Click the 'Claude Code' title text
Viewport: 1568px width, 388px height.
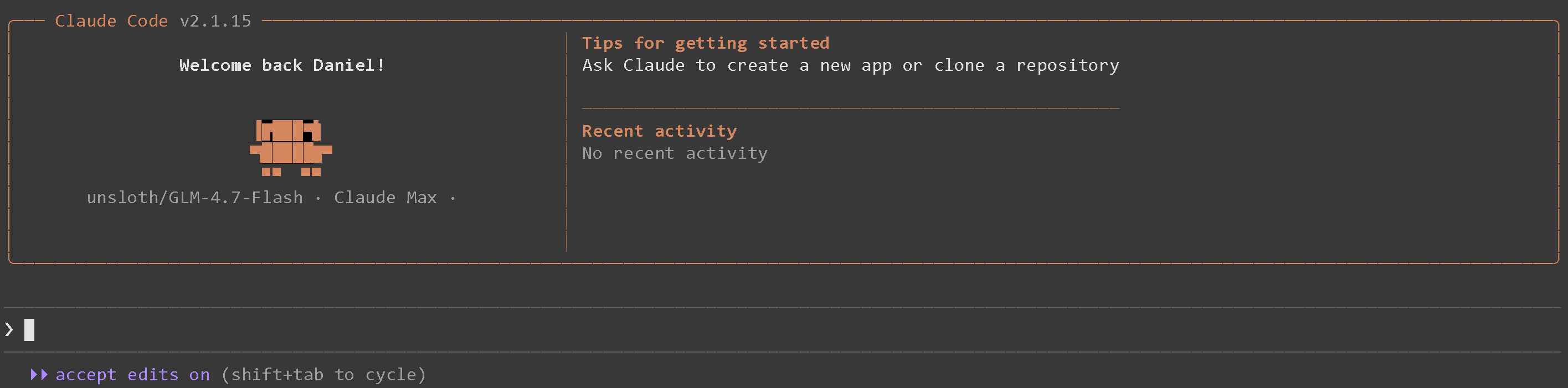point(111,21)
